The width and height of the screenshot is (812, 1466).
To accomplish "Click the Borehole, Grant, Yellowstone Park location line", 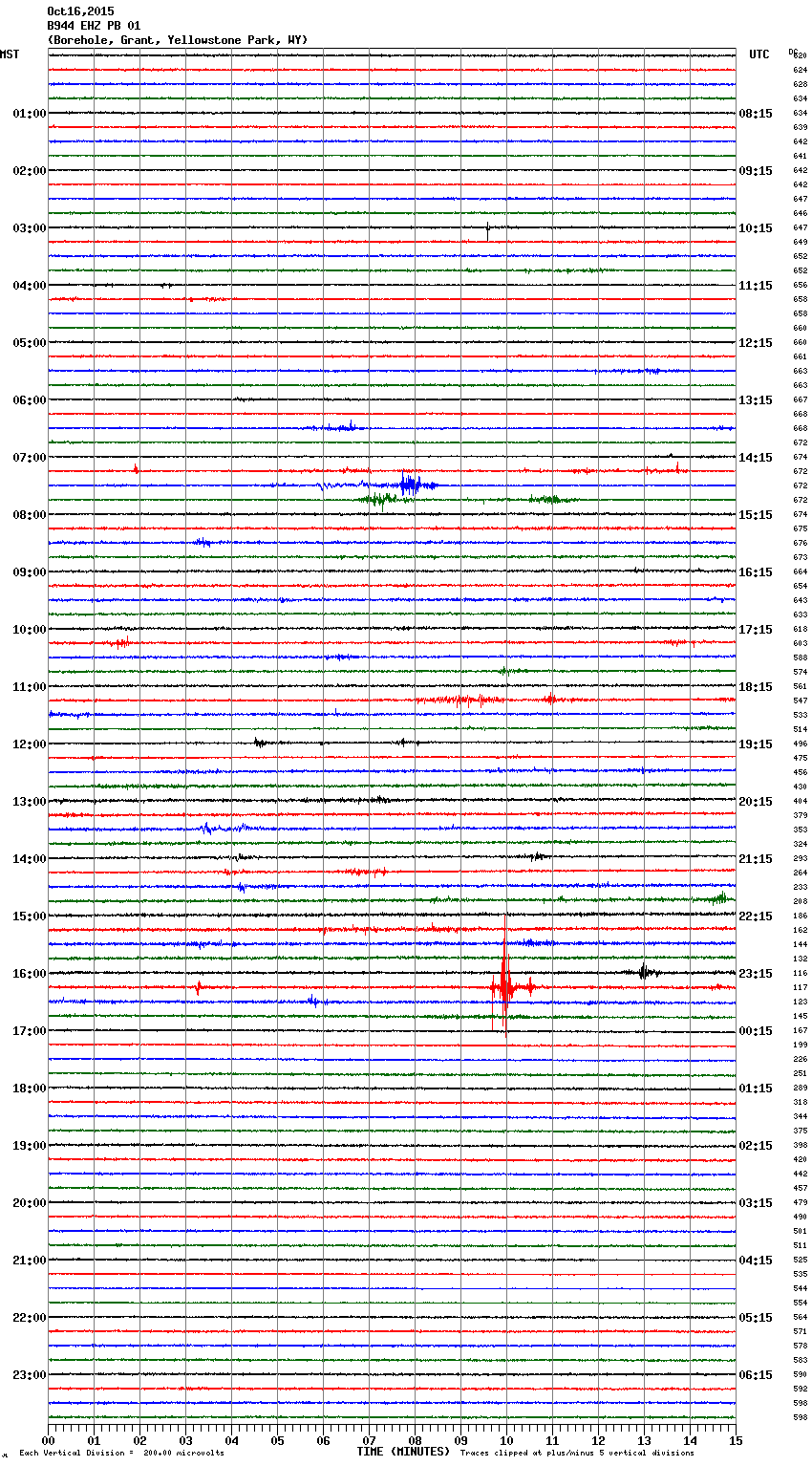I will click(178, 40).
